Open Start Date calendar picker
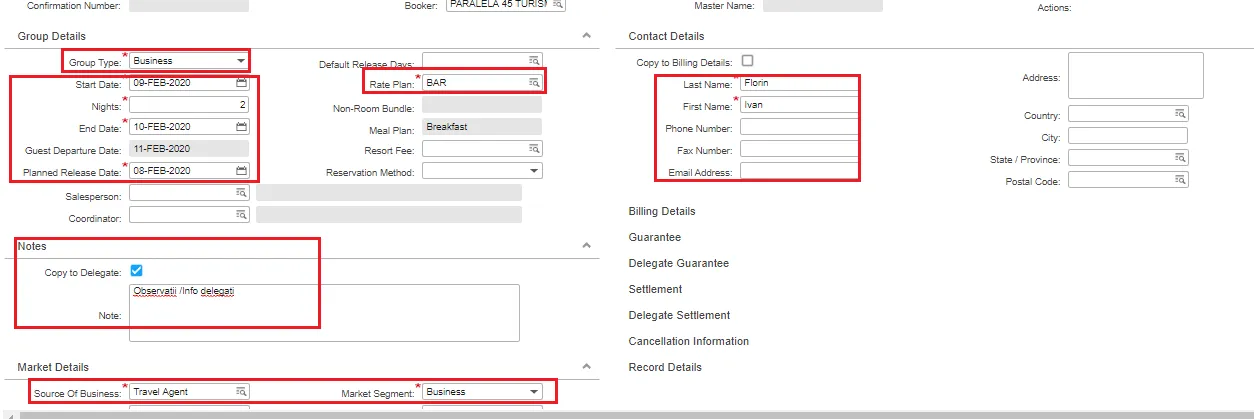Image resolution: width=1254 pixels, height=419 pixels. click(x=241, y=83)
